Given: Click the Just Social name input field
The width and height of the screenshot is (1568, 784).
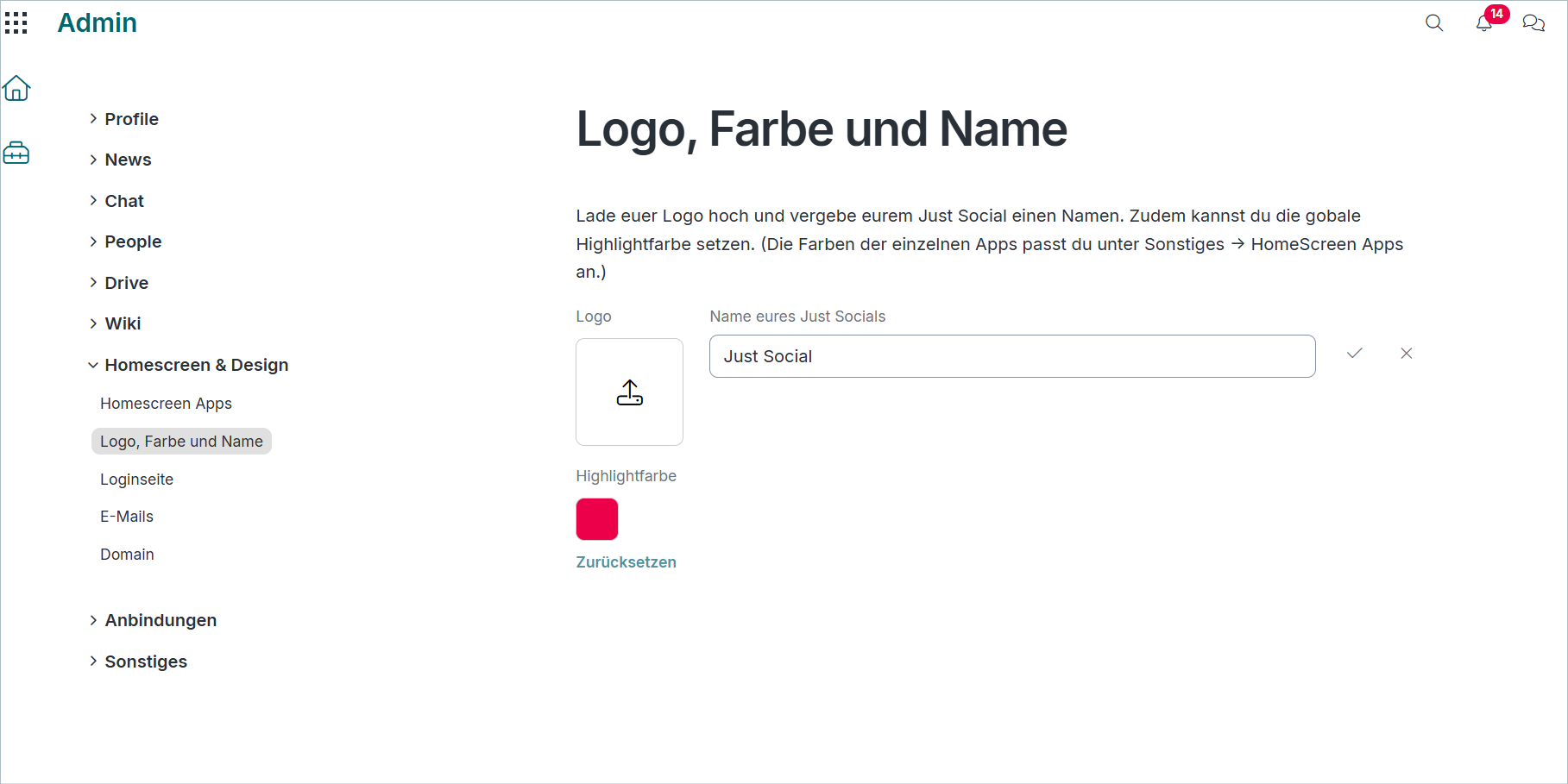Looking at the screenshot, I should (1012, 356).
